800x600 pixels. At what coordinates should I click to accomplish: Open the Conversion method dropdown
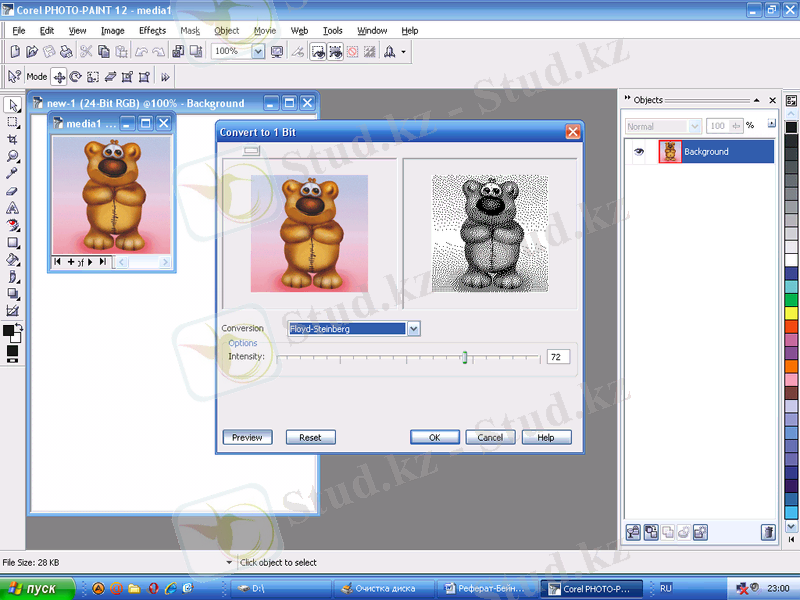tap(414, 328)
